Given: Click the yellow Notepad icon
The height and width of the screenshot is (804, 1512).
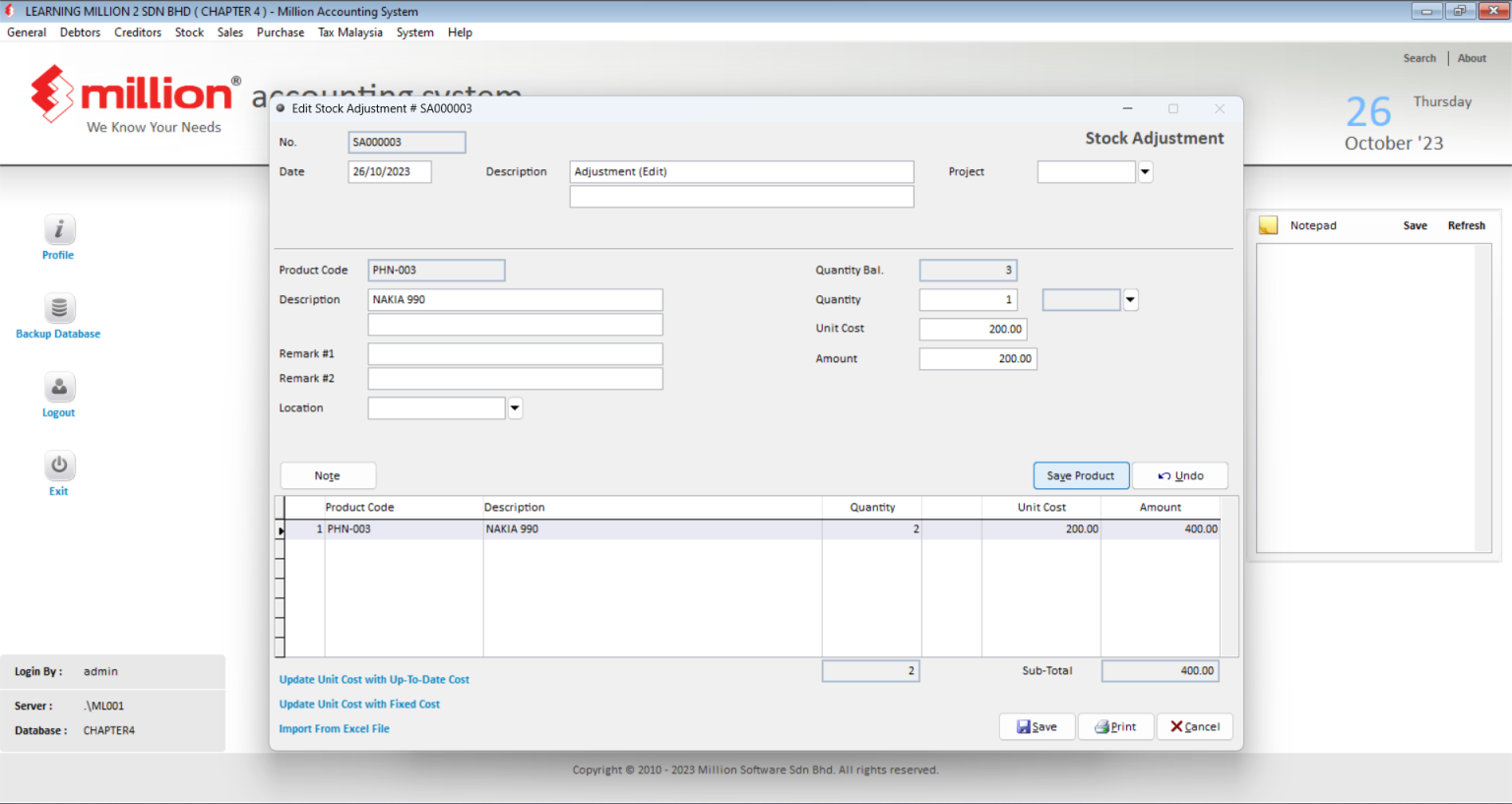Looking at the screenshot, I should coord(1269,225).
